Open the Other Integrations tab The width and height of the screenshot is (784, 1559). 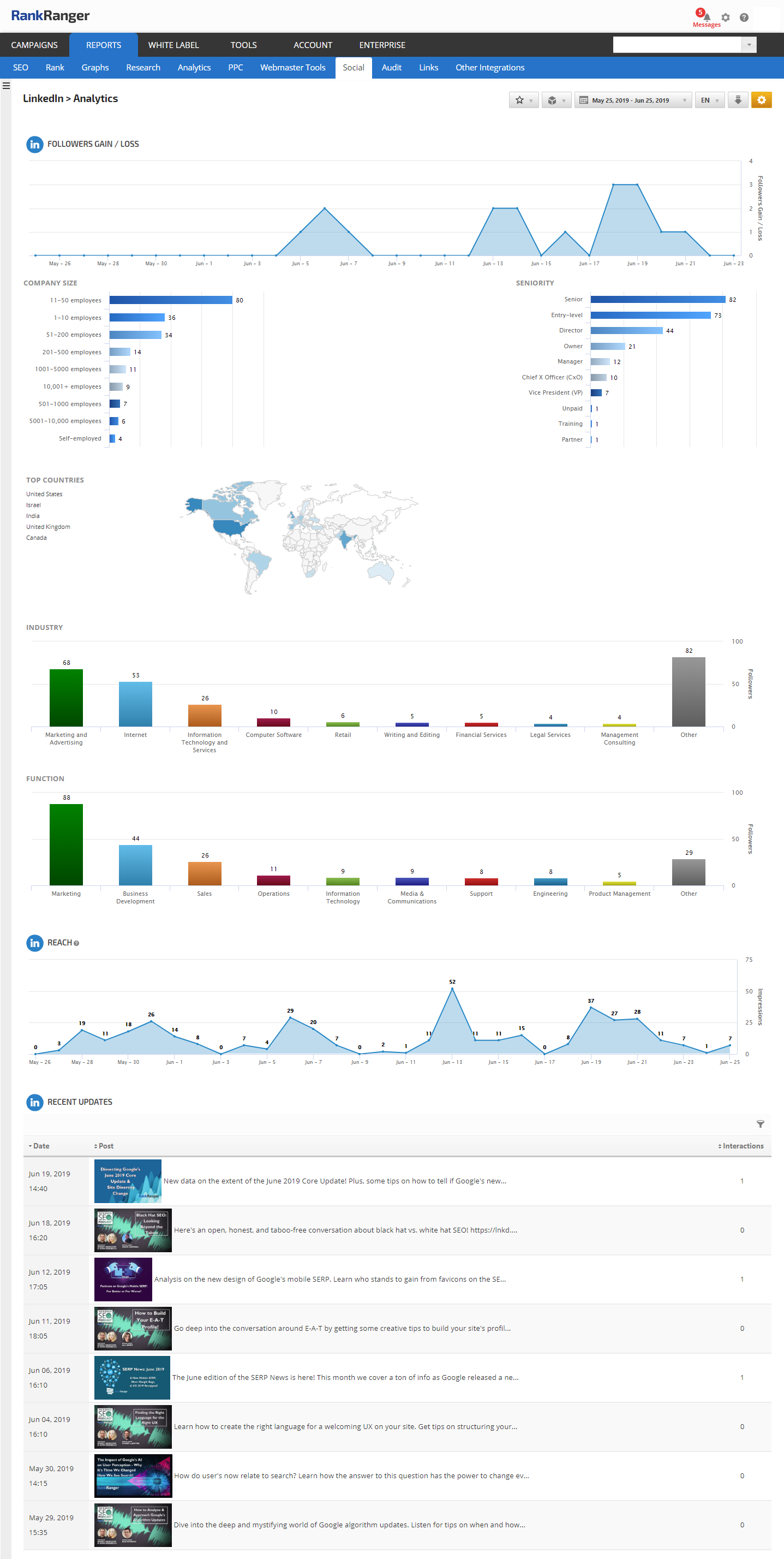pyautogui.click(x=490, y=67)
